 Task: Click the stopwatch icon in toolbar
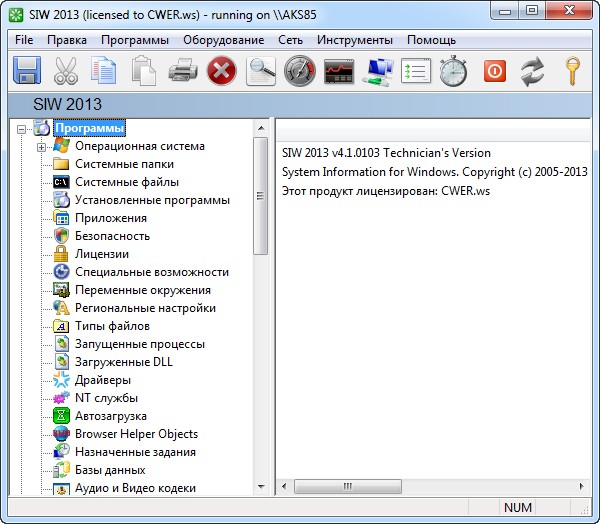click(454, 72)
